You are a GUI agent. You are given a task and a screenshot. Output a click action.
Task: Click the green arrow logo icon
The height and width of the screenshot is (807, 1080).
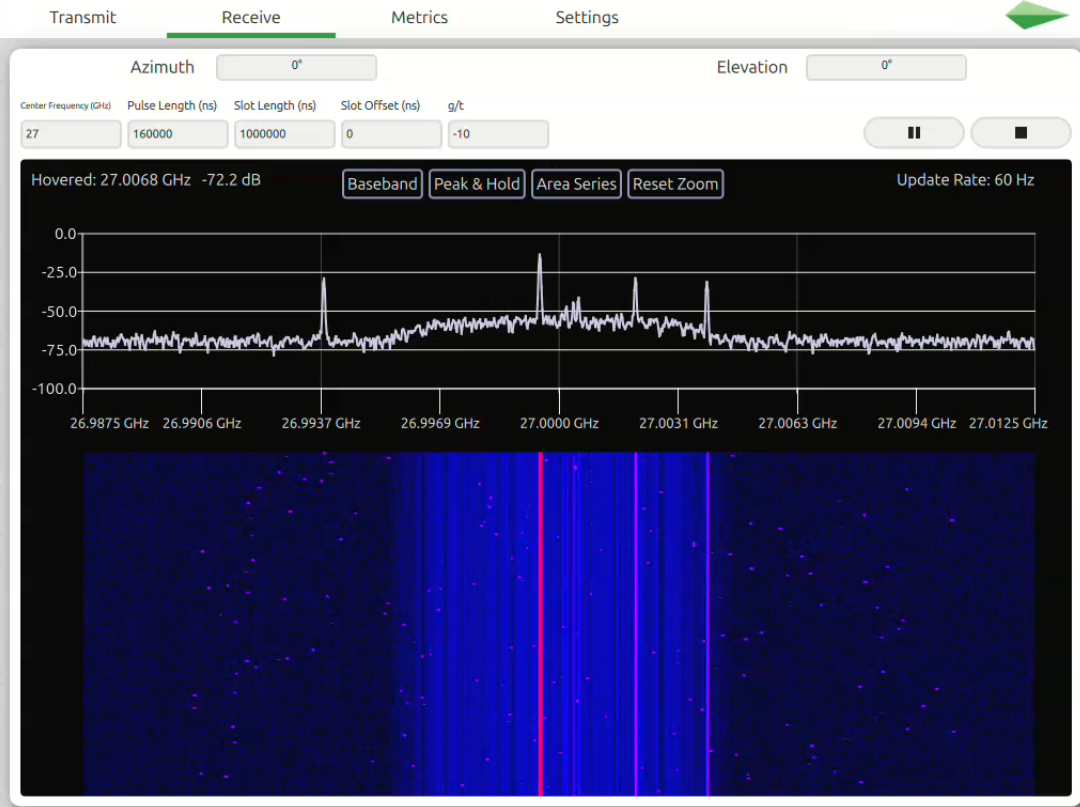[x=1037, y=16]
